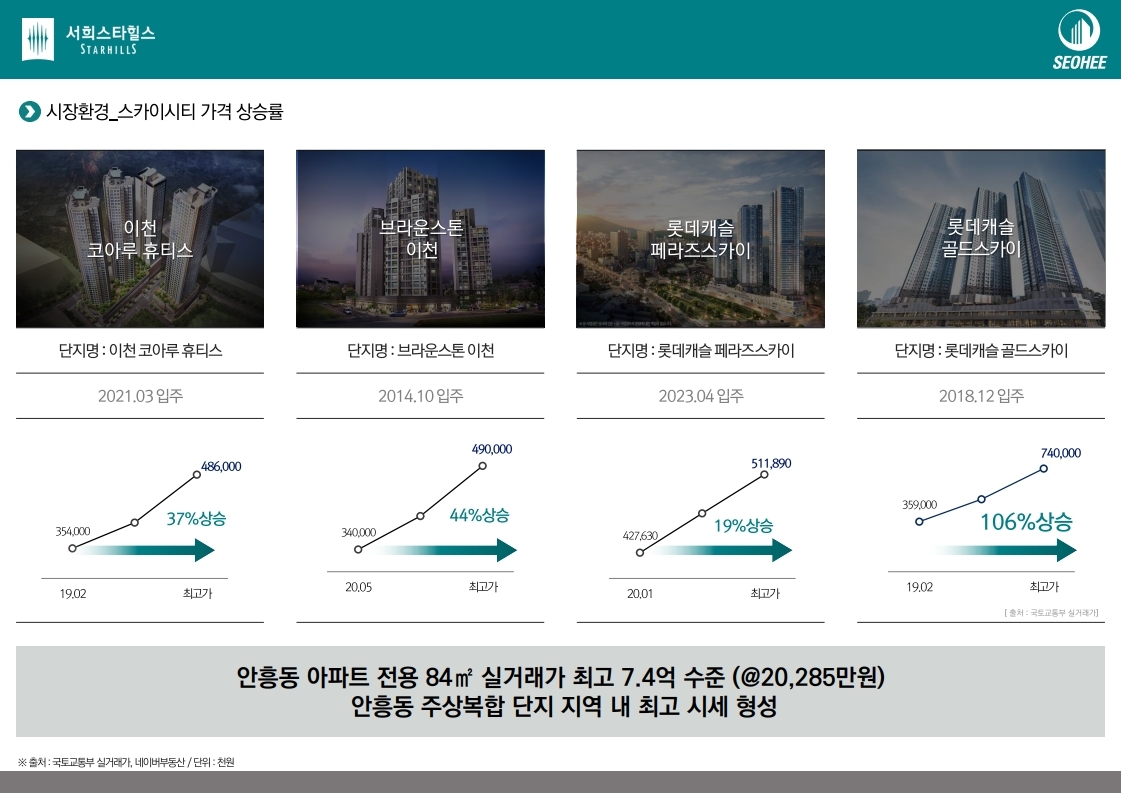Click the 340,000 starting price value

[x=358, y=533]
